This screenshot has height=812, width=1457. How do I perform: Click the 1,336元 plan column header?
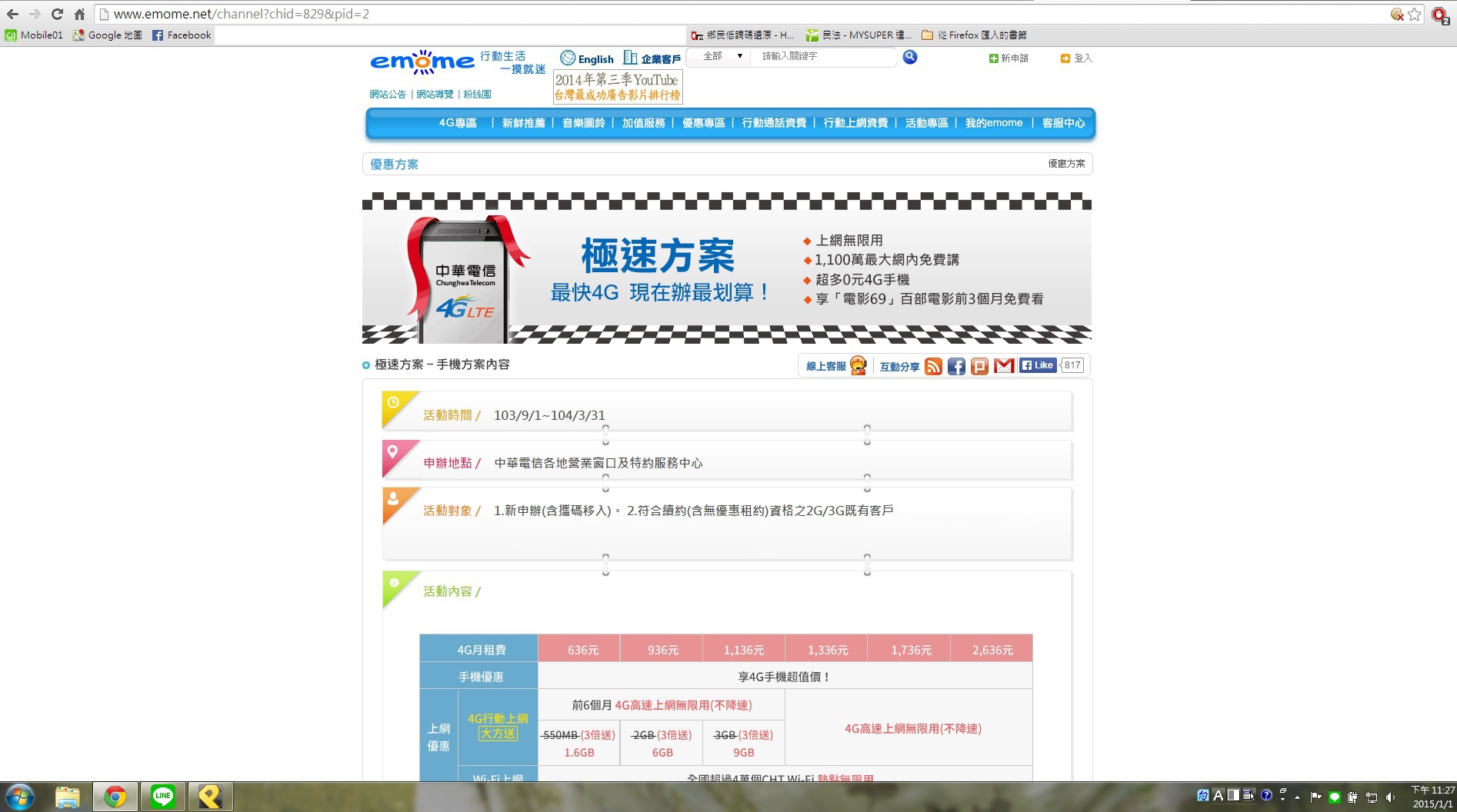tap(826, 650)
